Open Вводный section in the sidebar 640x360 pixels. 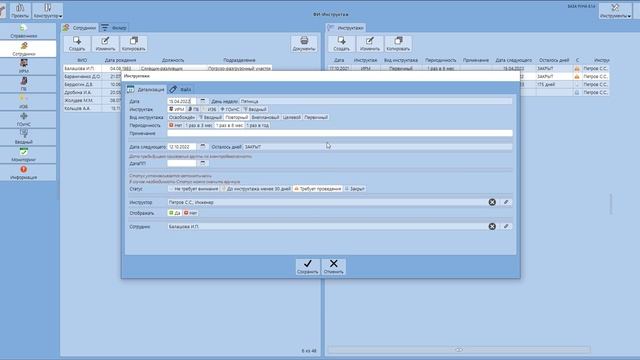(24, 138)
